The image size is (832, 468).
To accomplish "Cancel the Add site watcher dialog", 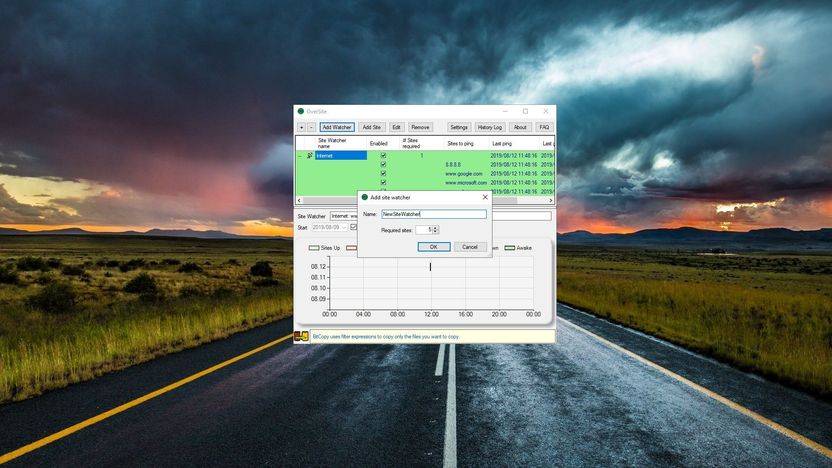I will coord(470,247).
